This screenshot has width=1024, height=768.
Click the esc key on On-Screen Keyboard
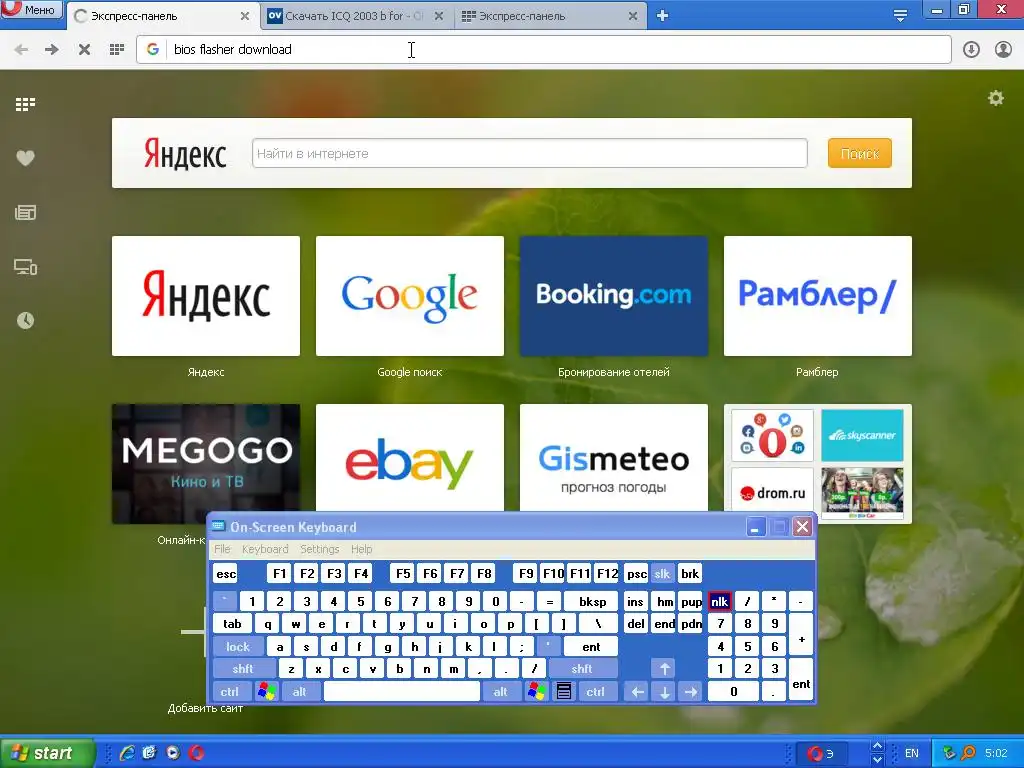coord(226,574)
